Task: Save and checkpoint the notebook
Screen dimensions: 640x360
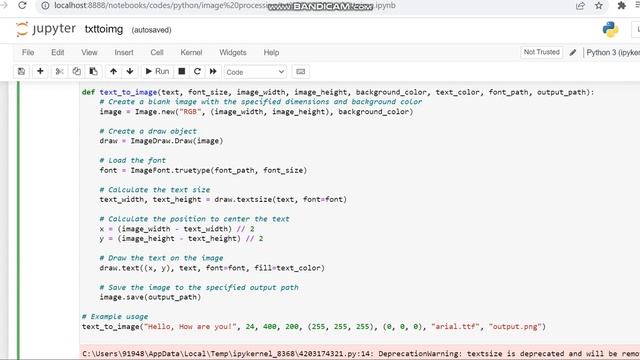Action: click(21, 71)
